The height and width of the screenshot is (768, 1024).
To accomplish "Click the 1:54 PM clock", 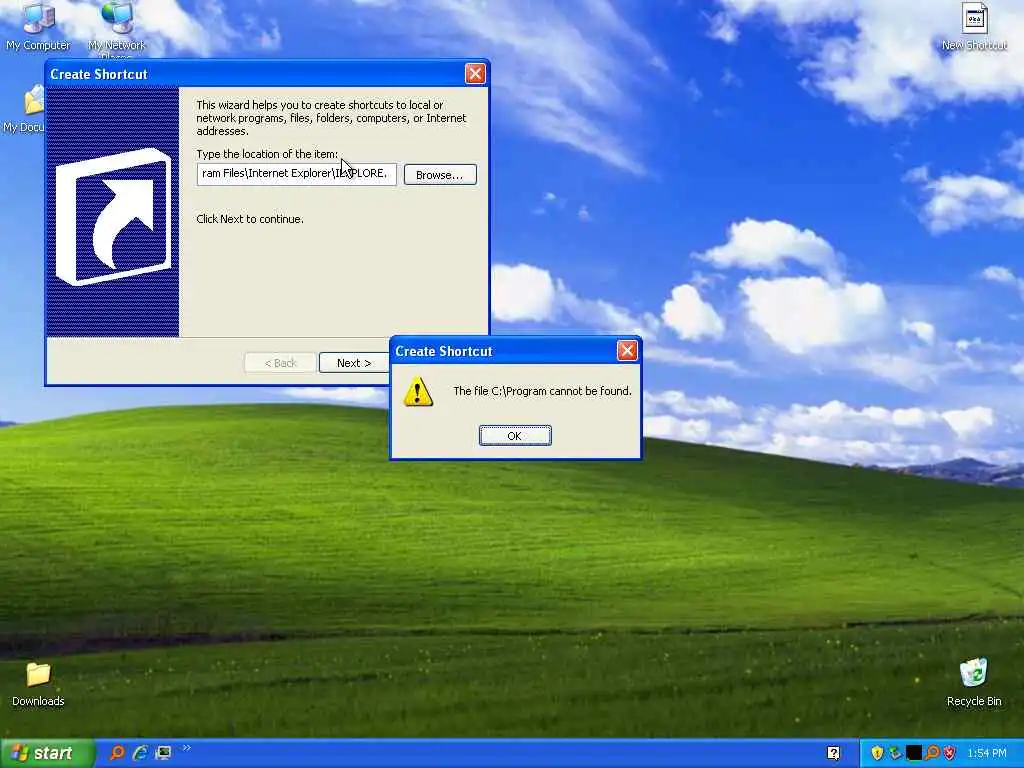I will [987, 753].
